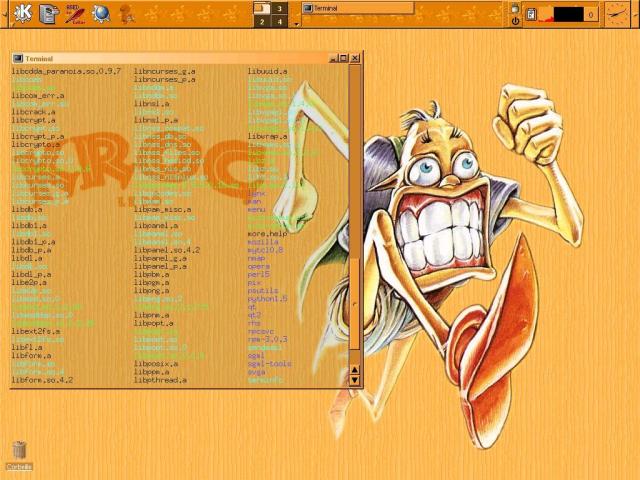Click python1.5 directory entry
Screen dimensions: 640x480
tap(267, 299)
